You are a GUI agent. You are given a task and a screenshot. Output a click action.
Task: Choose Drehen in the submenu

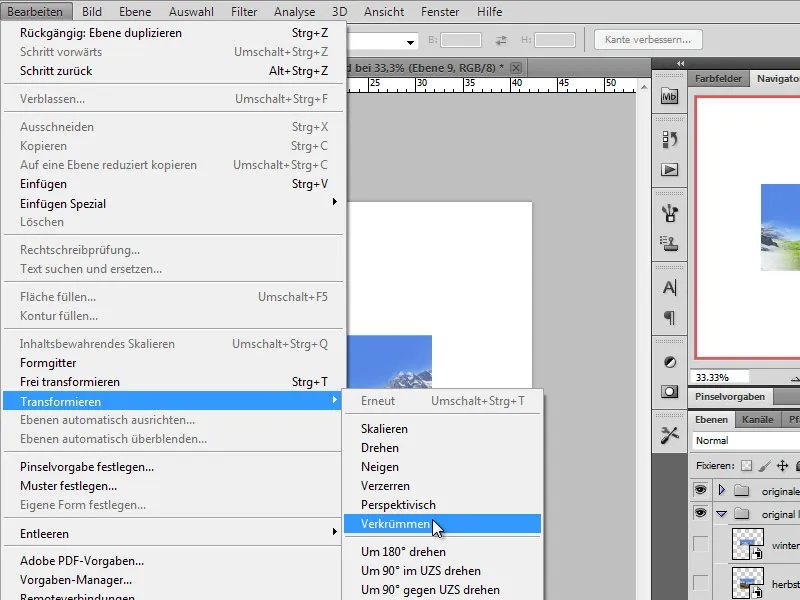pos(442,448)
